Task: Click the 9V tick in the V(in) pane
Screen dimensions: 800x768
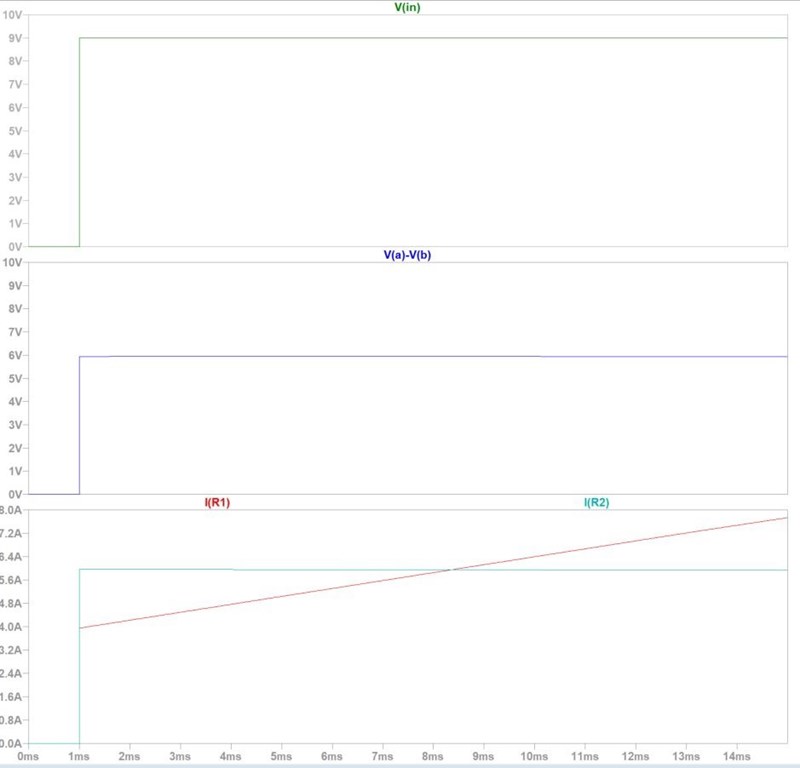Action: click(x=16, y=38)
